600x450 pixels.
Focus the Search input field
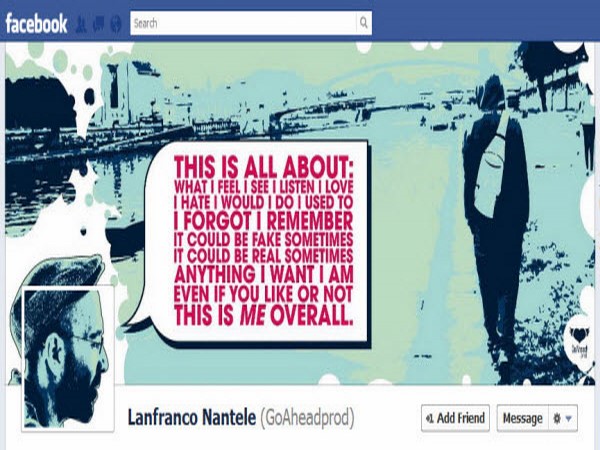pos(243,23)
